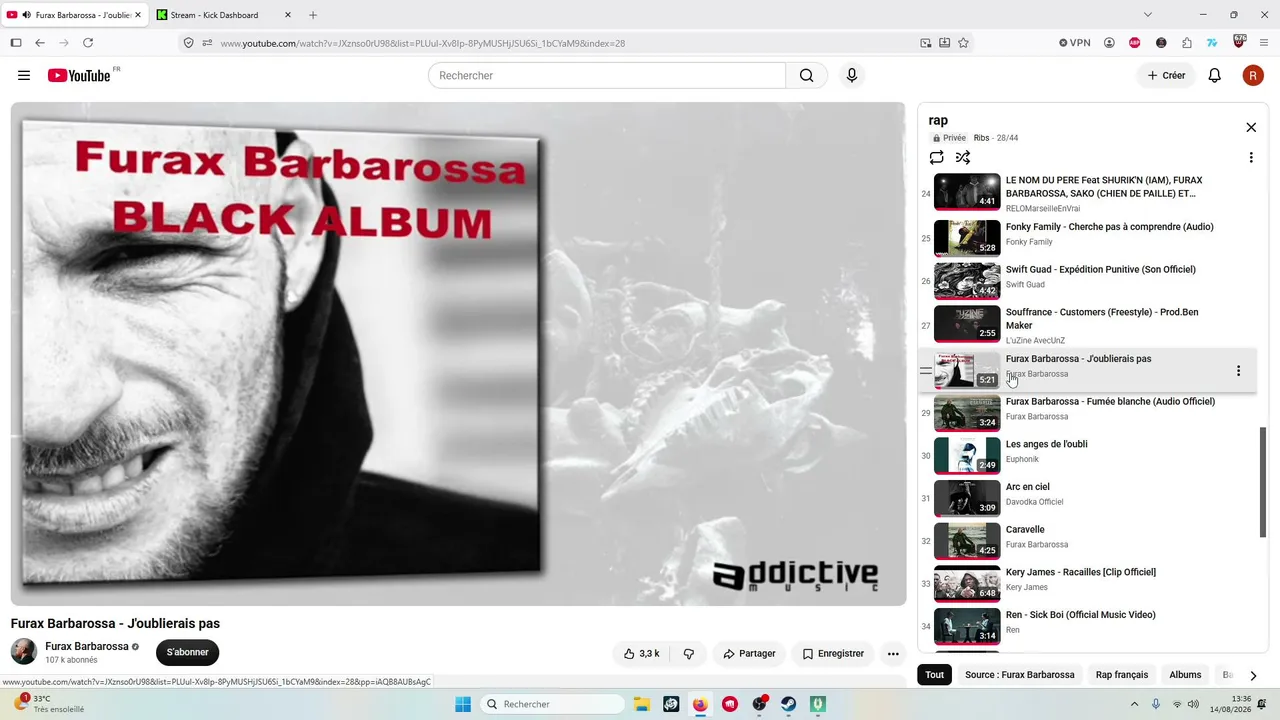
Task: Share the video with Partager
Action: pos(750,654)
